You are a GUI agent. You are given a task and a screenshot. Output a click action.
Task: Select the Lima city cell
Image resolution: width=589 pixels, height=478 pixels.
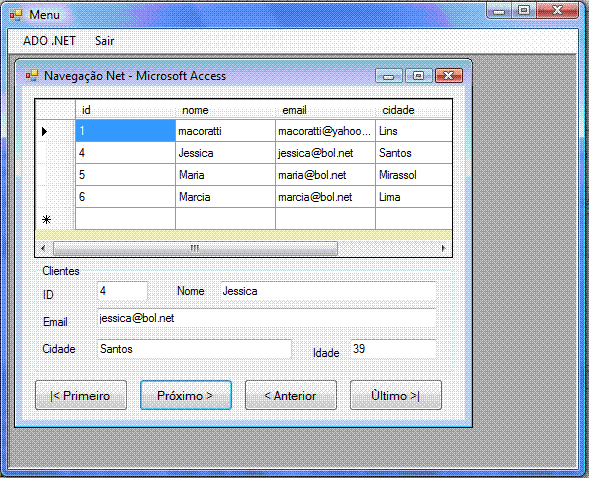pos(414,197)
